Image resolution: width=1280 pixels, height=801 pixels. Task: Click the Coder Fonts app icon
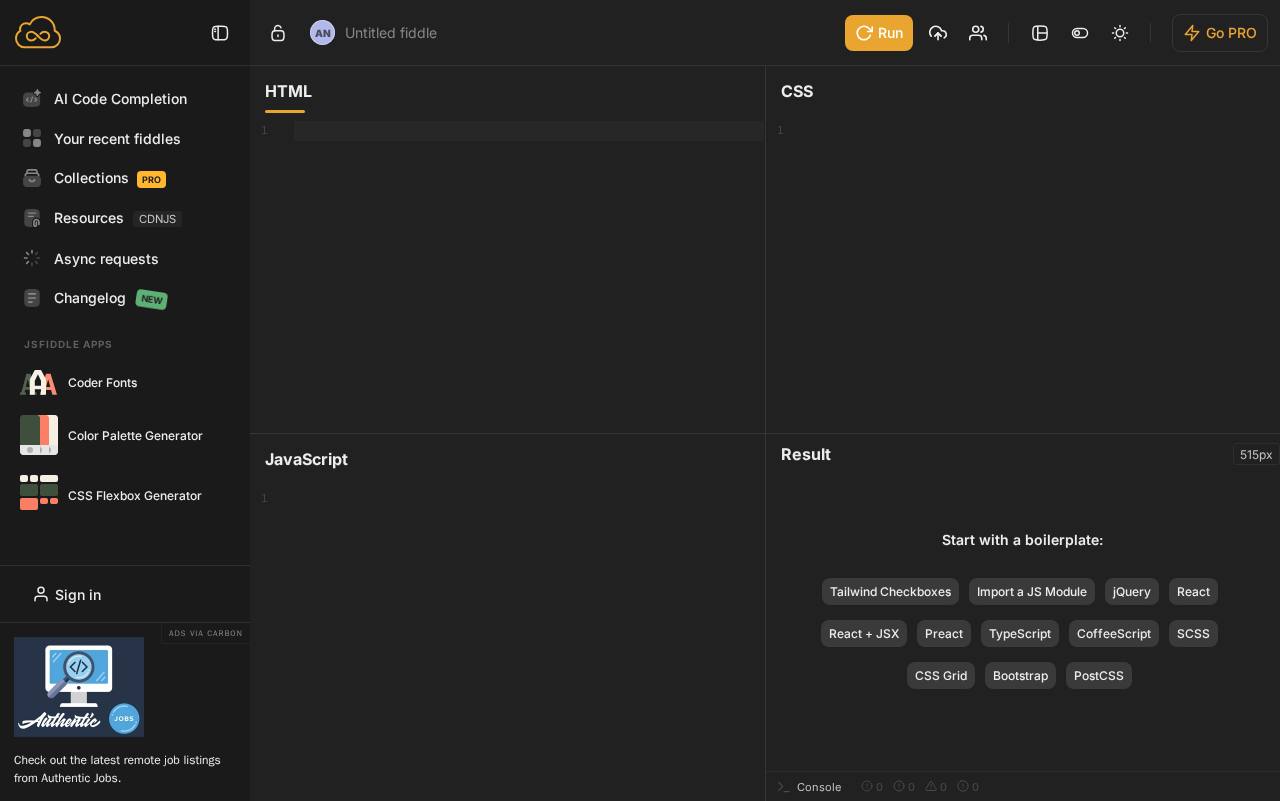click(x=39, y=383)
